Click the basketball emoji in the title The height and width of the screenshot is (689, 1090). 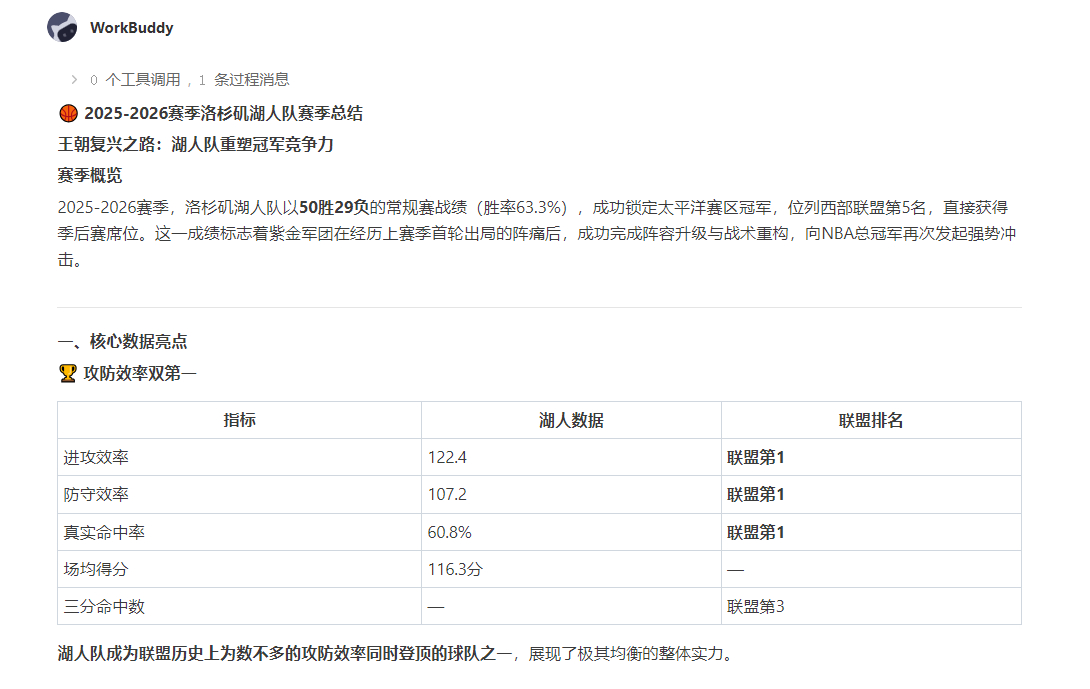pyautogui.click(x=68, y=113)
